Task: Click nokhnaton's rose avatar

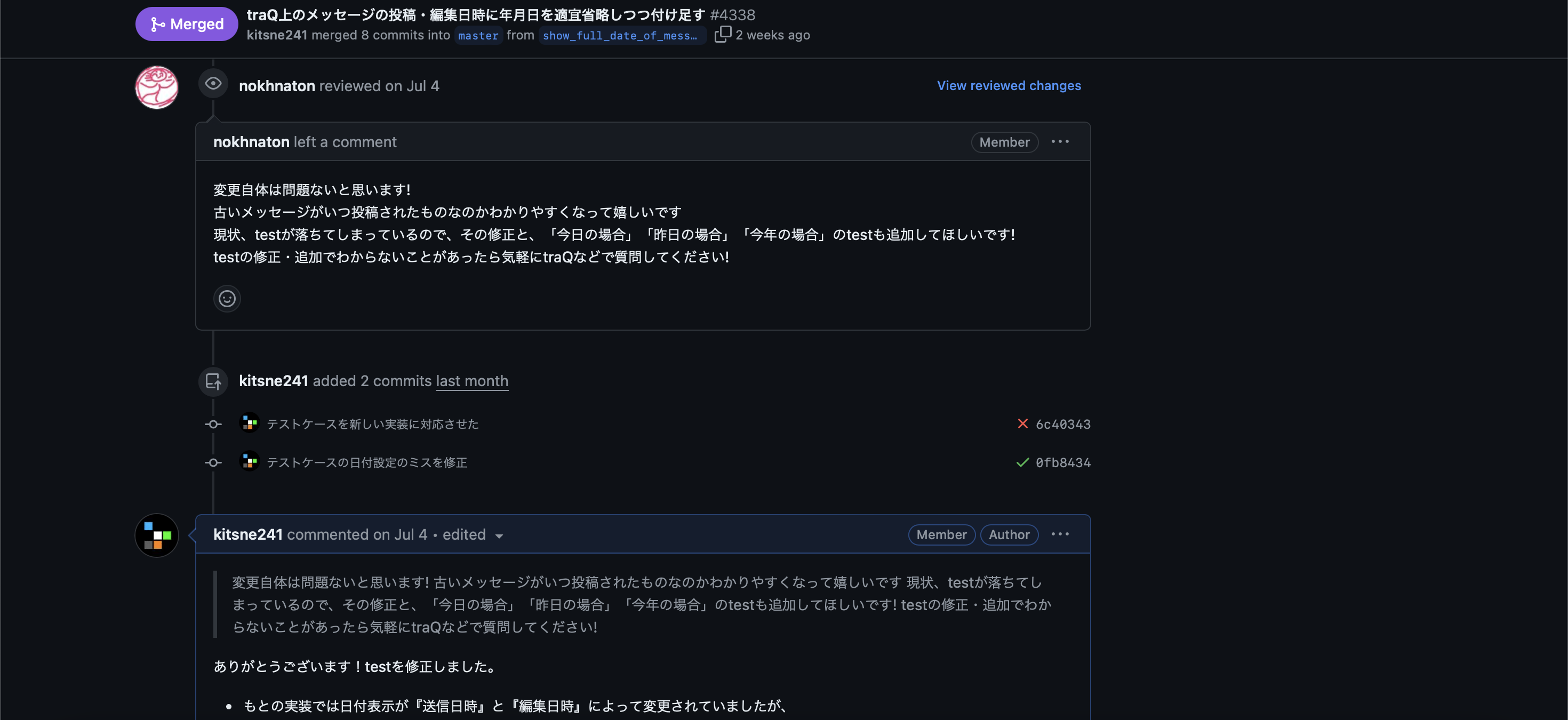Action: click(x=156, y=87)
